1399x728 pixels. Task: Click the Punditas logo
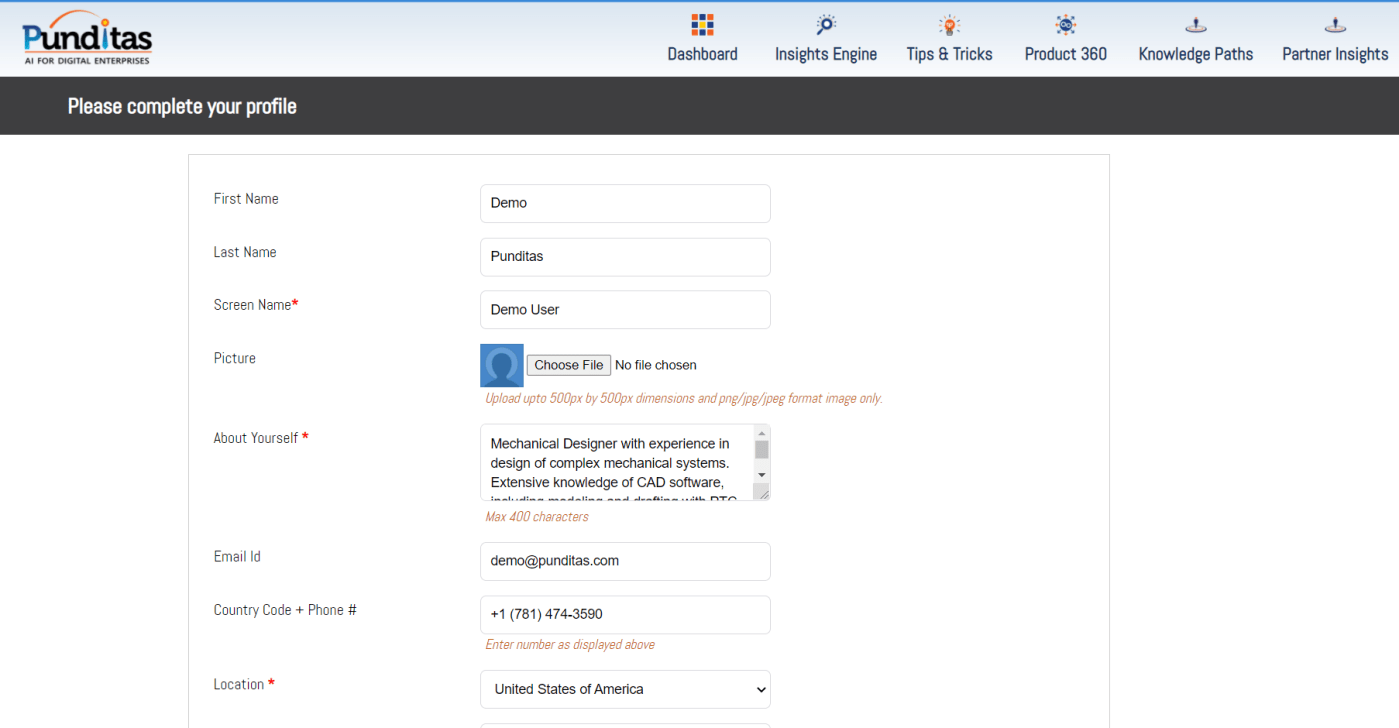(87, 39)
